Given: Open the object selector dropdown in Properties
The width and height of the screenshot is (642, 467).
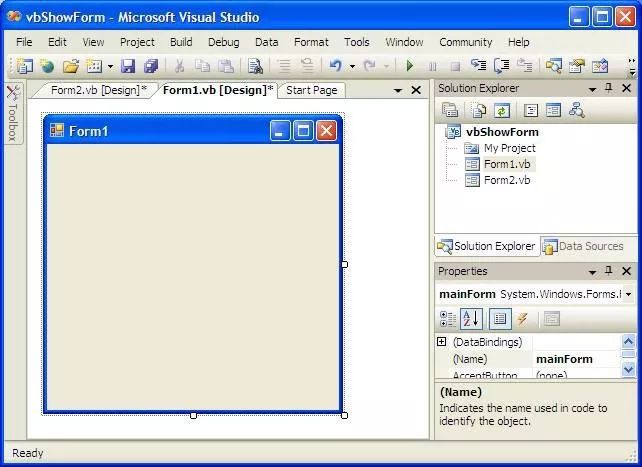Looking at the screenshot, I should coord(627,294).
